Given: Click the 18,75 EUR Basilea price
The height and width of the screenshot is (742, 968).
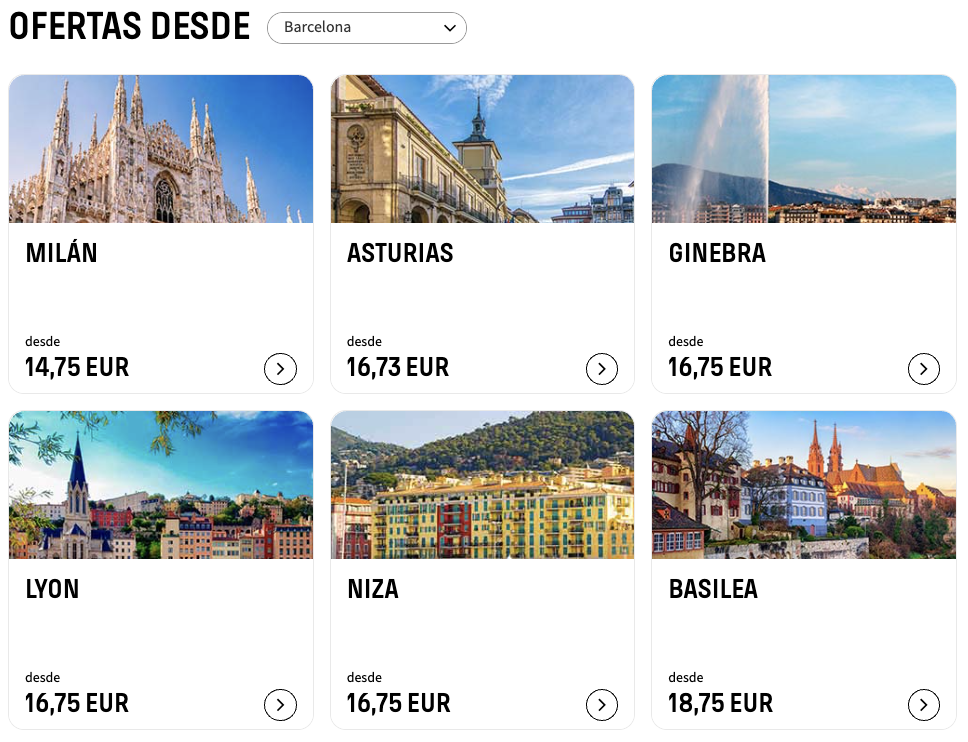Looking at the screenshot, I should click(720, 703).
